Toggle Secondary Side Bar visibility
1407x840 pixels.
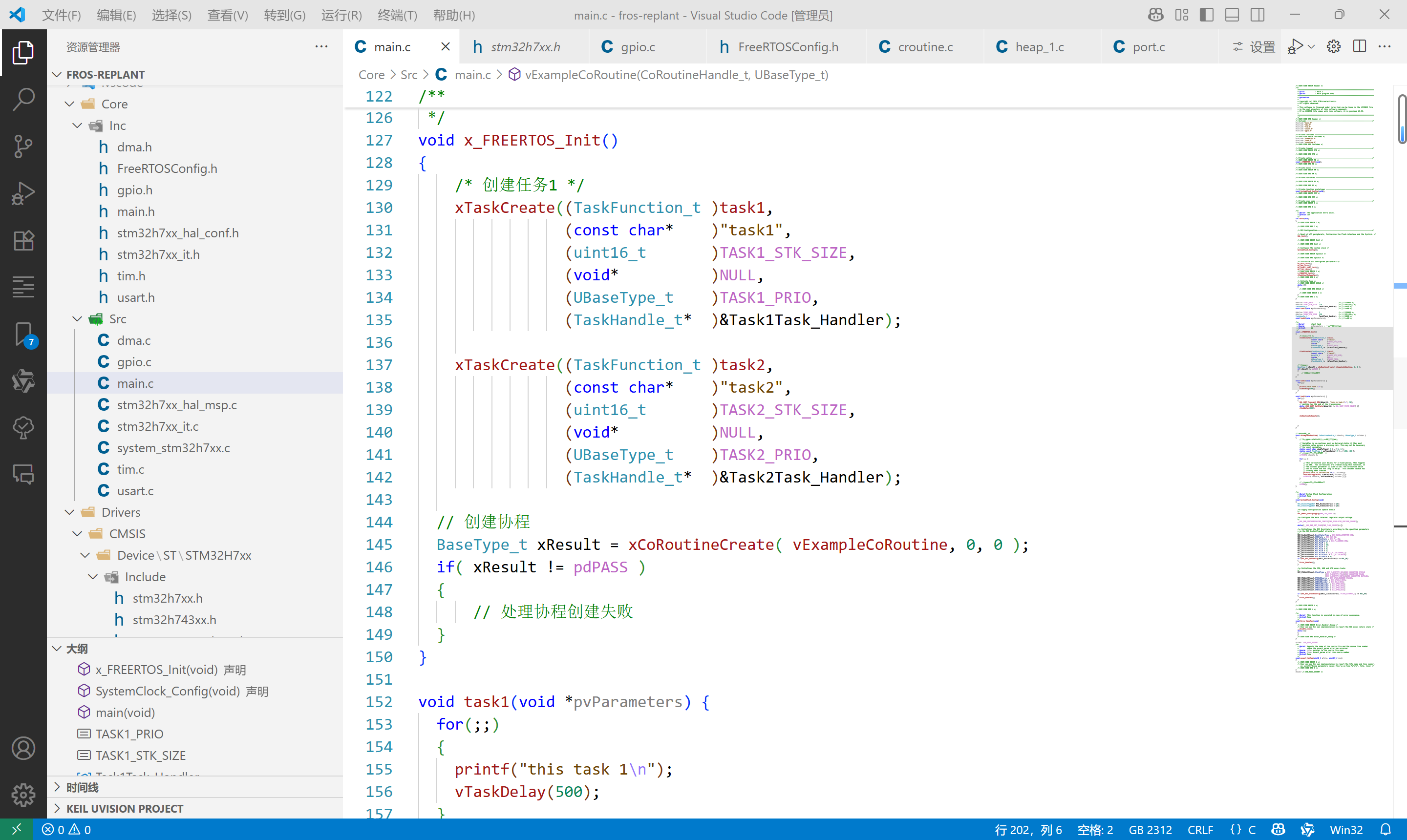click(1258, 15)
